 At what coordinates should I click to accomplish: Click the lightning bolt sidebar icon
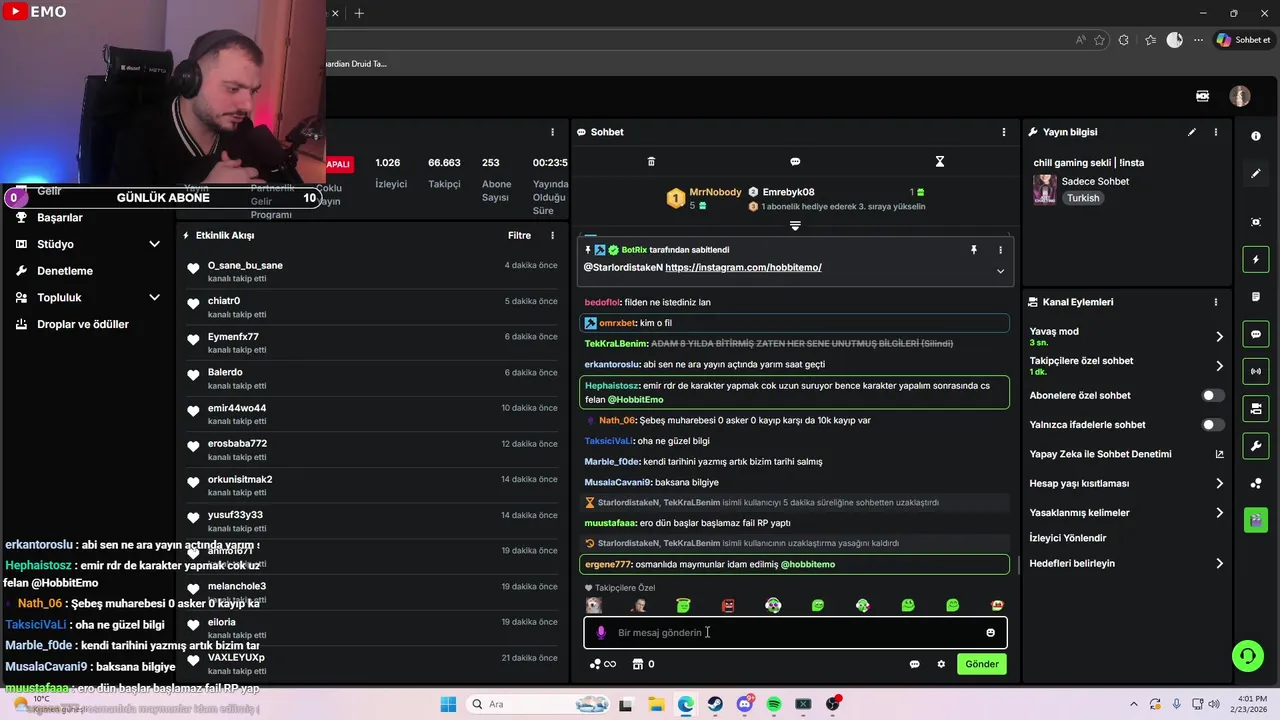pos(1256,260)
